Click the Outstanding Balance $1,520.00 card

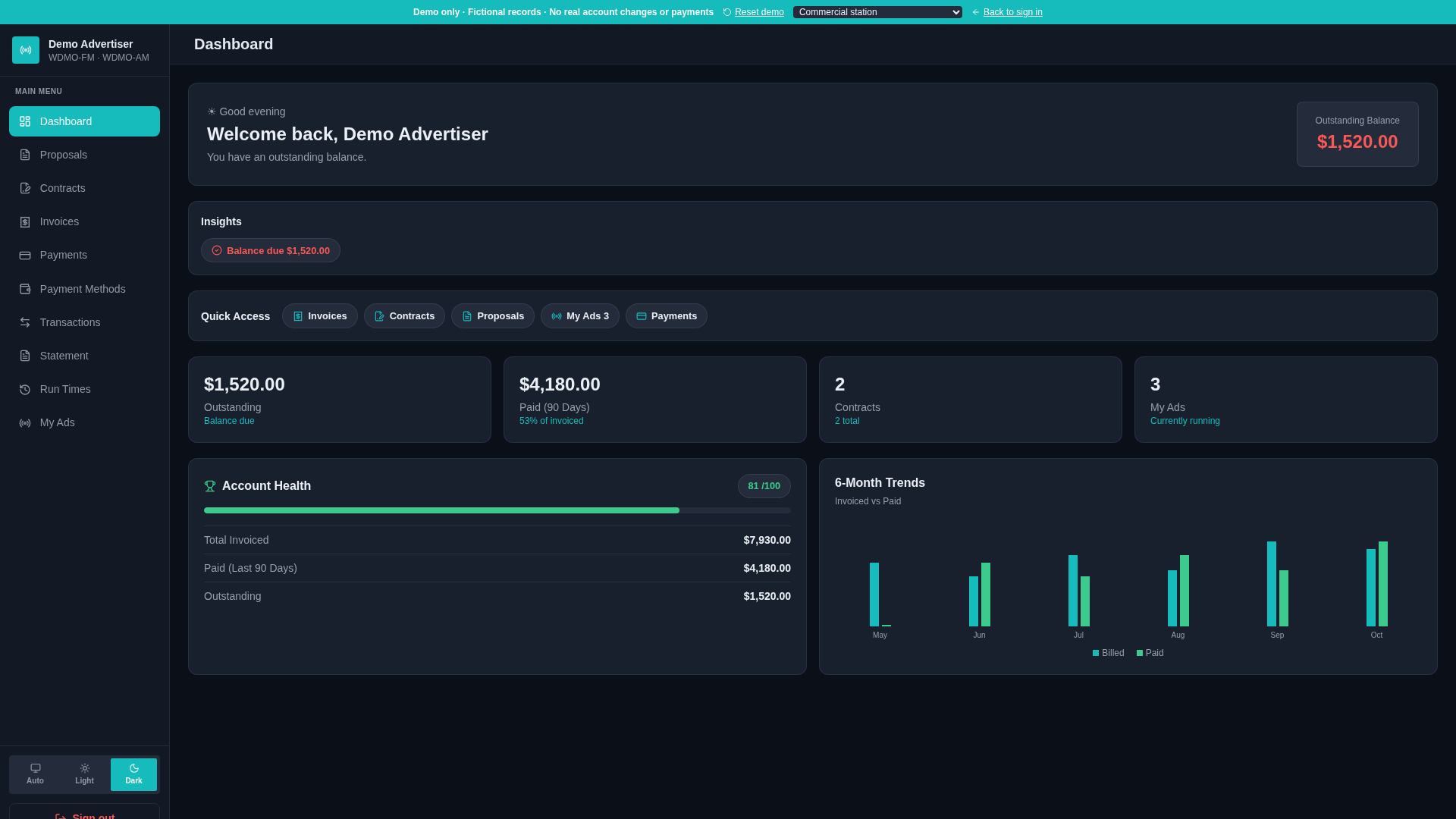tap(1357, 134)
